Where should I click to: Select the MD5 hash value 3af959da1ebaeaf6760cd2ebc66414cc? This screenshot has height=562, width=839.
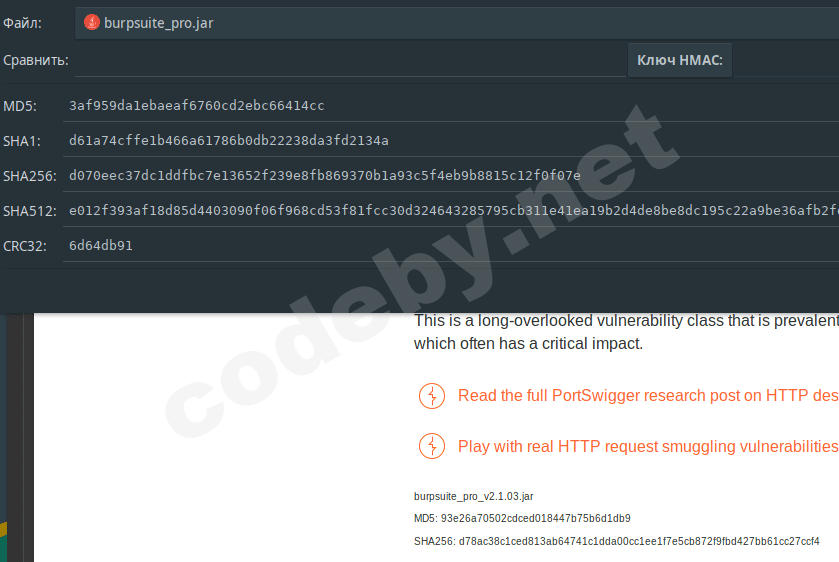click(196, 105)
